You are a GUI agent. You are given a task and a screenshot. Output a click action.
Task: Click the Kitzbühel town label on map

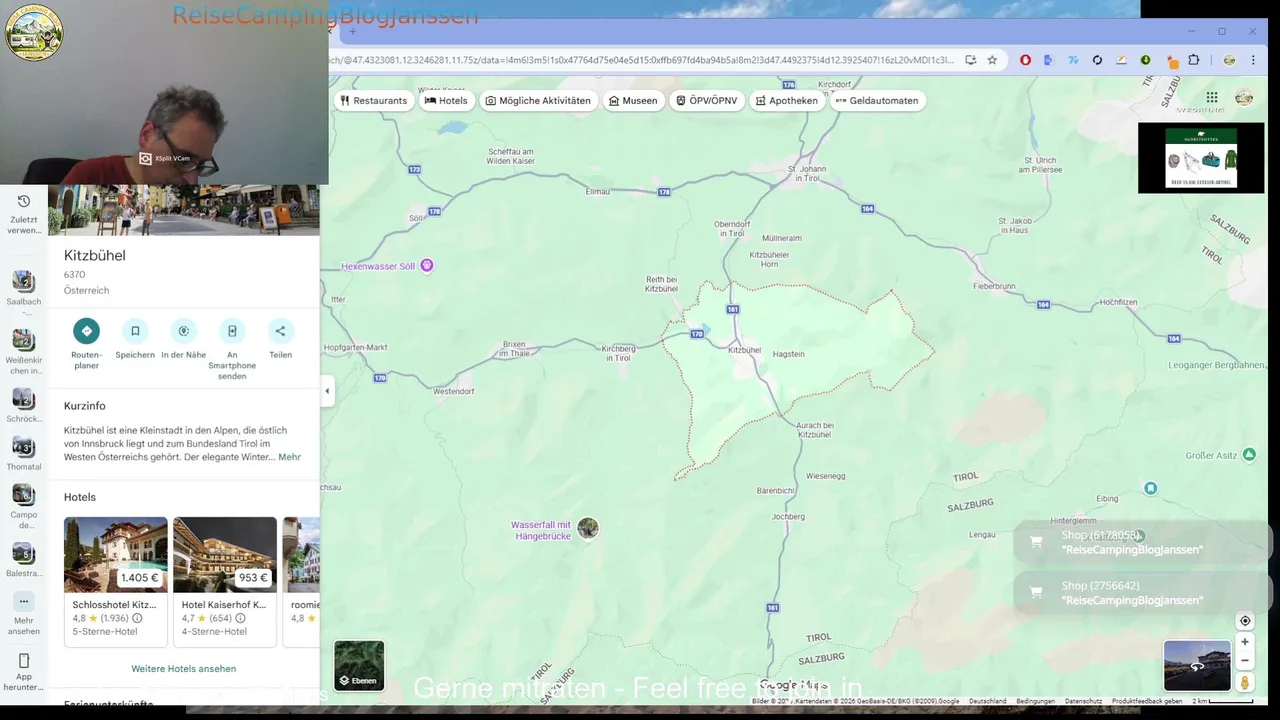pos(744,350)
